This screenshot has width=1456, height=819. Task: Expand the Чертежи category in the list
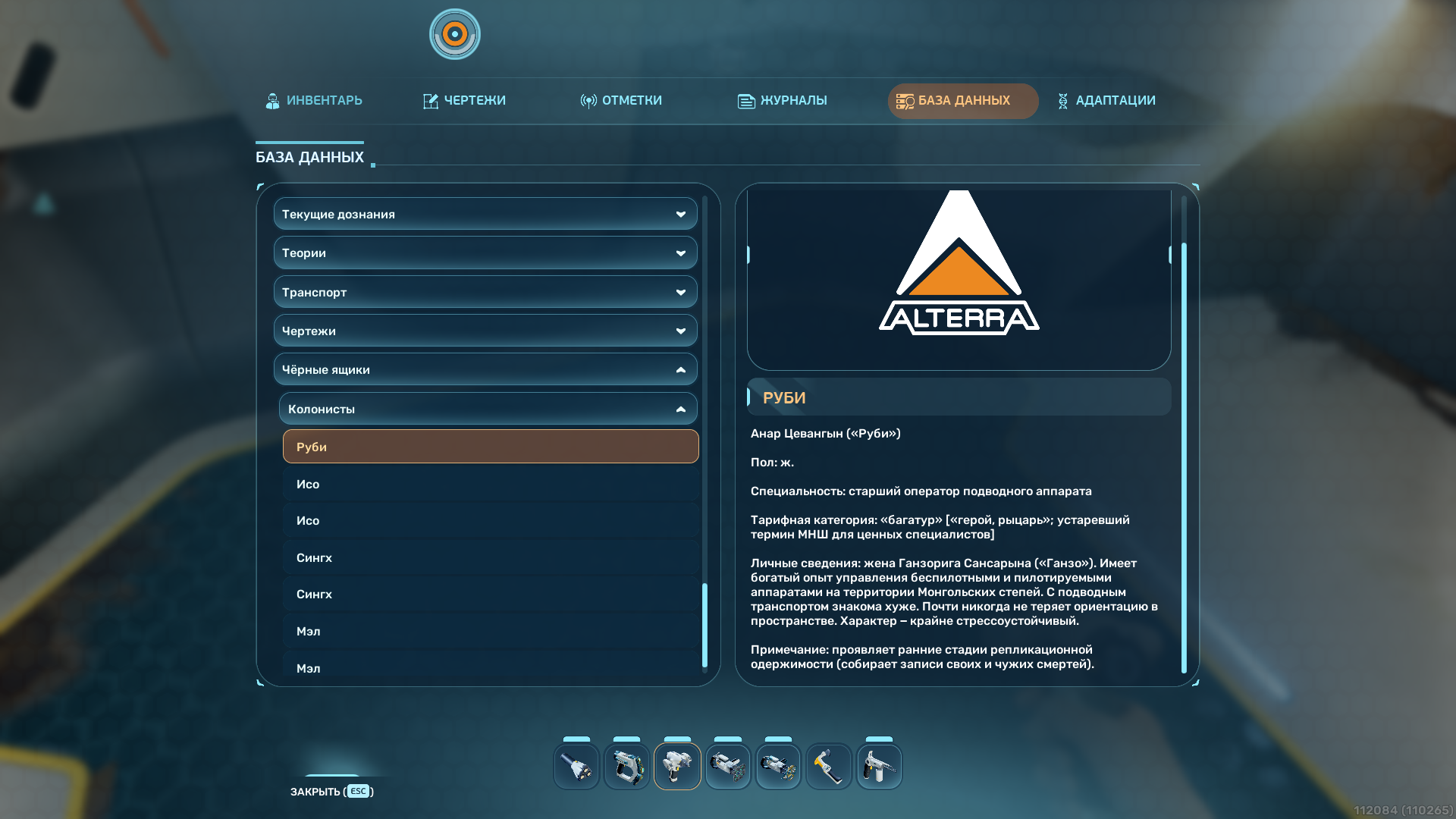485,331
